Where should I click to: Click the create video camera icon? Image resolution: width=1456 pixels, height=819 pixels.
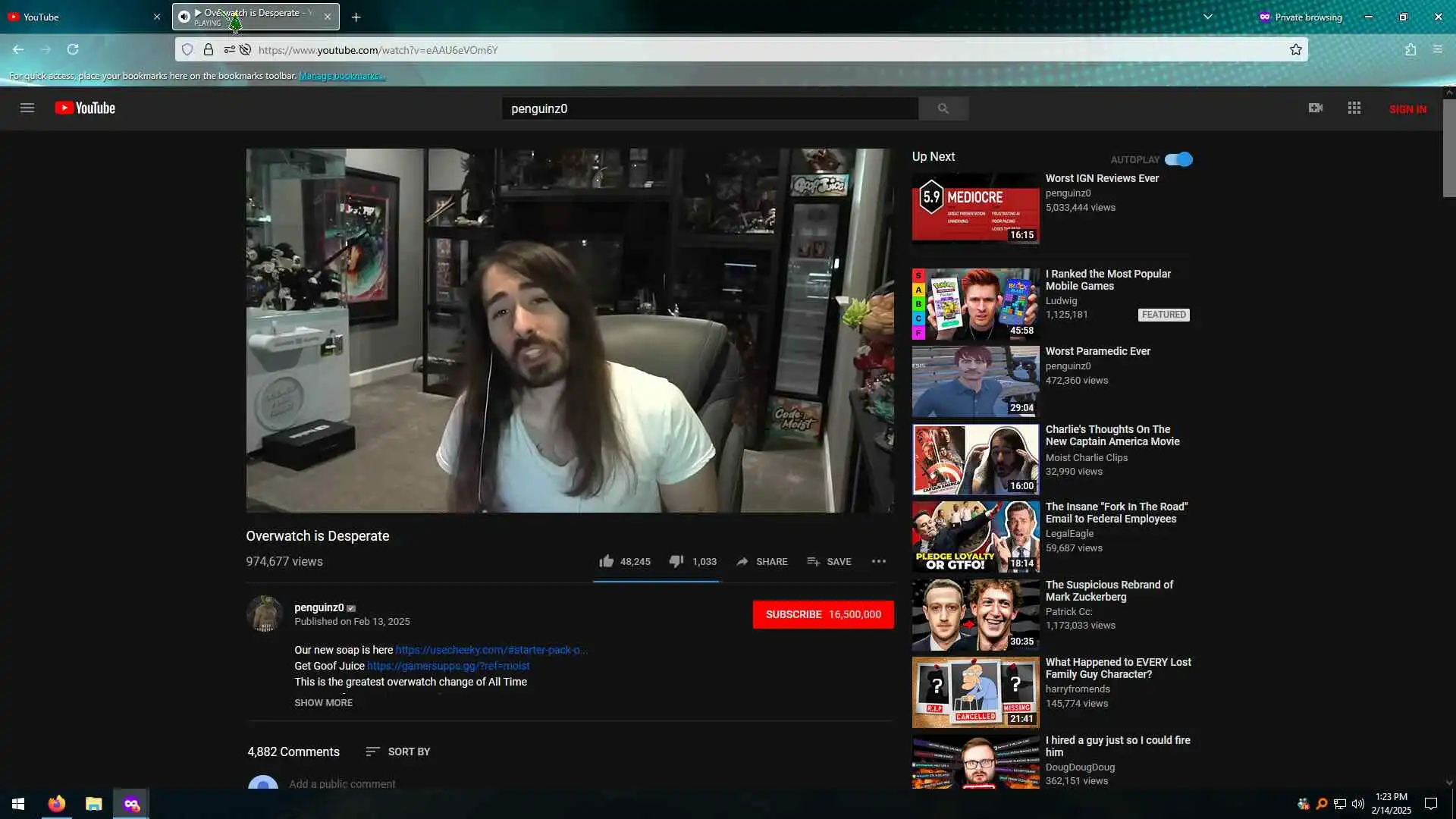1316,108
